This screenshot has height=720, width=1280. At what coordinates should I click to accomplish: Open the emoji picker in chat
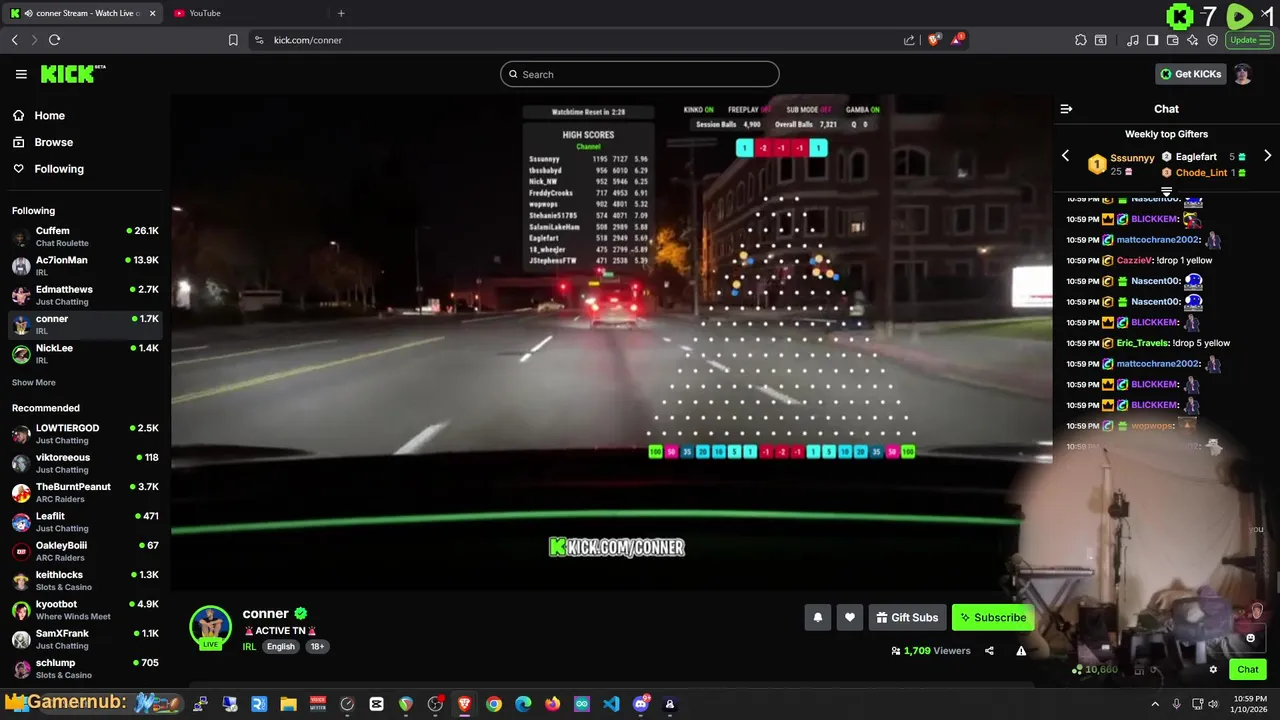[x=1250, y=638]
